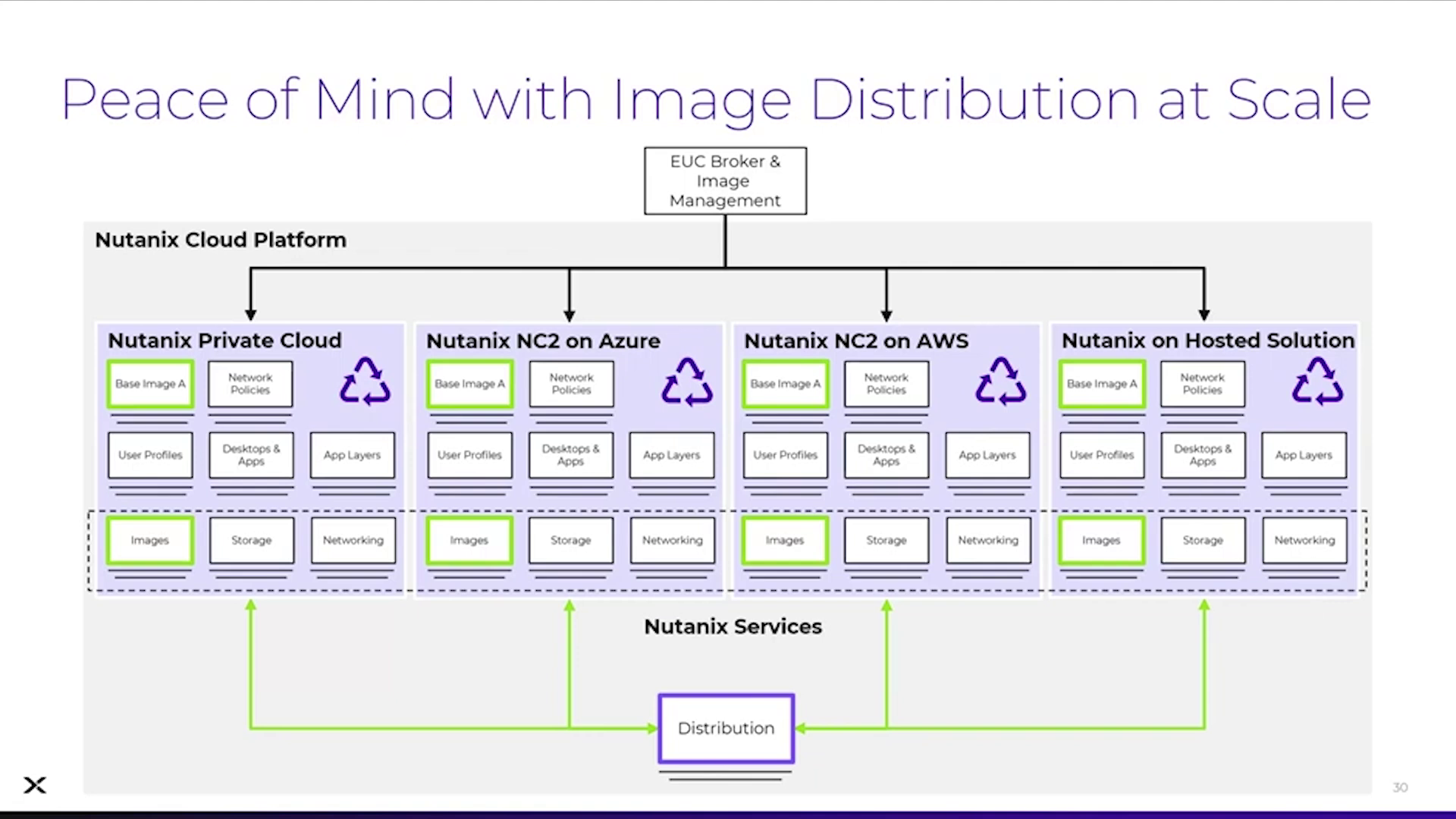Click the recycle icon in Nutanix Private Cloud
This screenshot has width=1456, height=819.
[x=365, y=381]
